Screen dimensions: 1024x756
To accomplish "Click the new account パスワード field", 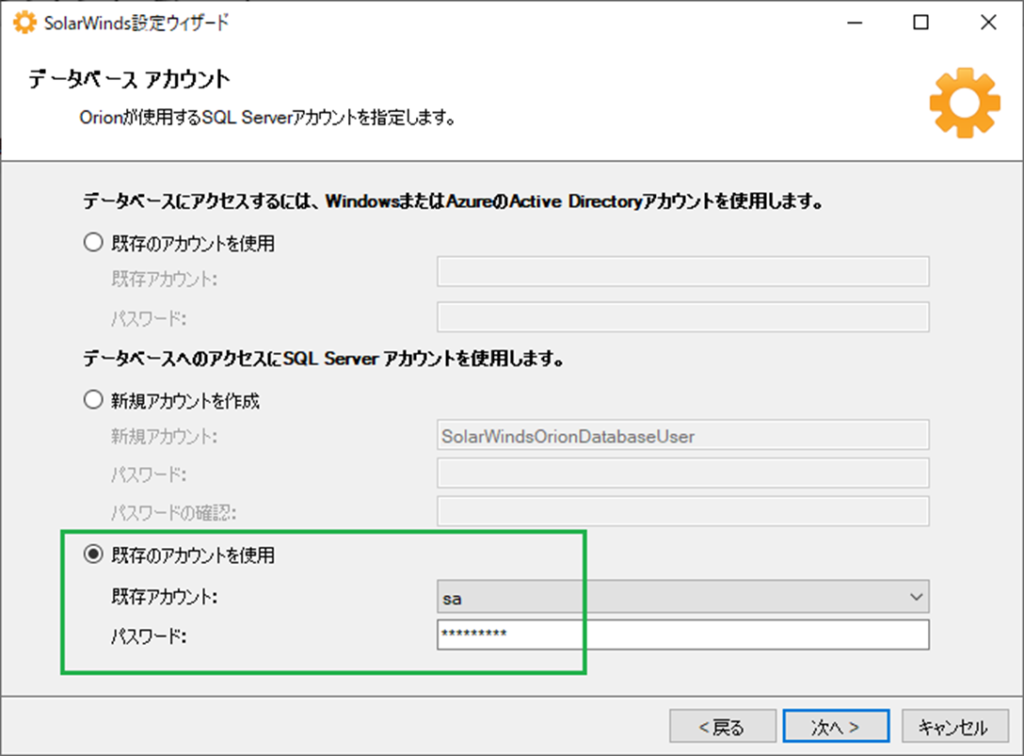I will click(682, 473).
